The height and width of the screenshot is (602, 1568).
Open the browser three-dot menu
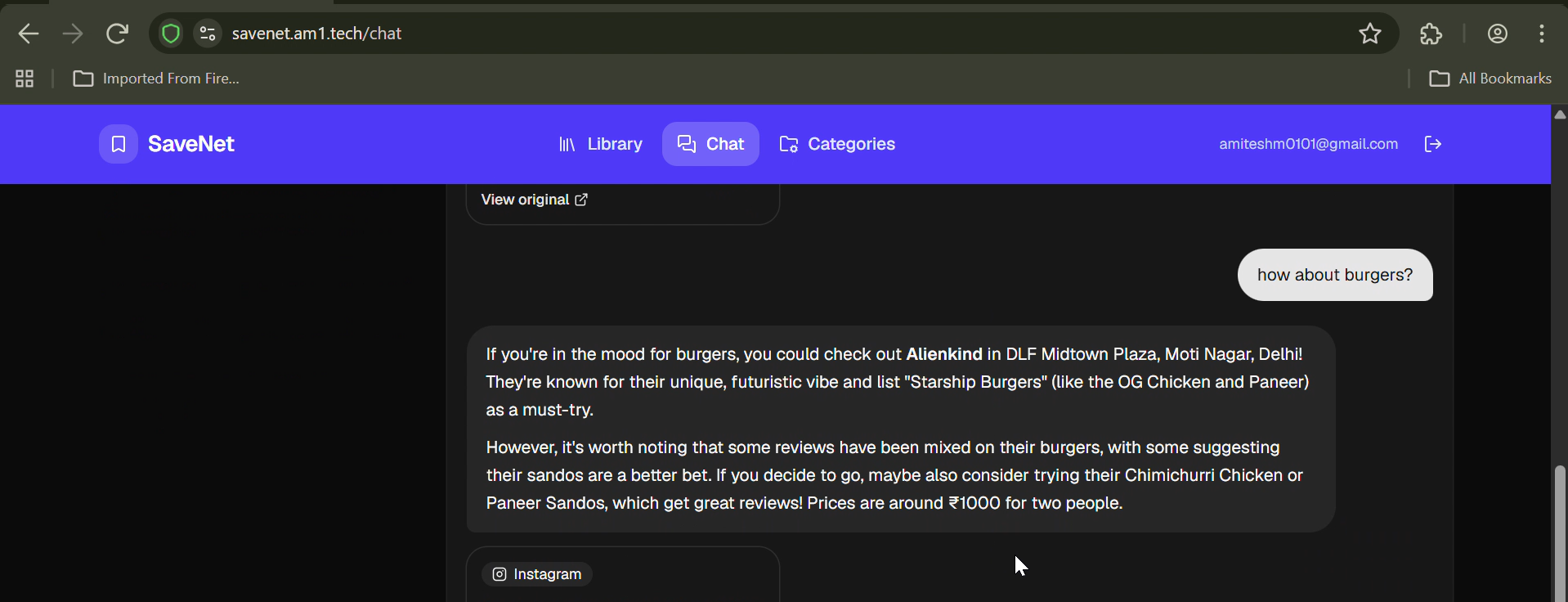[1542, 34]
